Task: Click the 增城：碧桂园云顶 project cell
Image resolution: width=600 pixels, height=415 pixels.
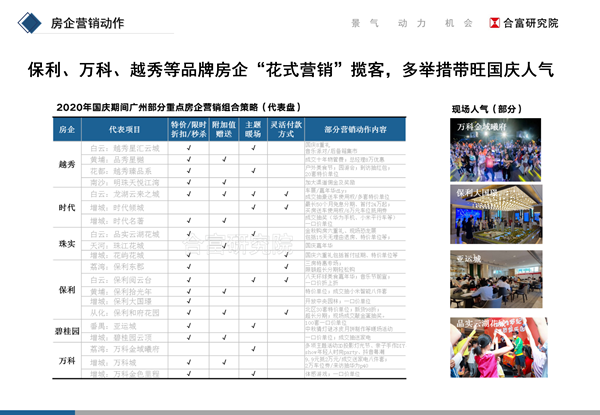Action: pos(125,338)
